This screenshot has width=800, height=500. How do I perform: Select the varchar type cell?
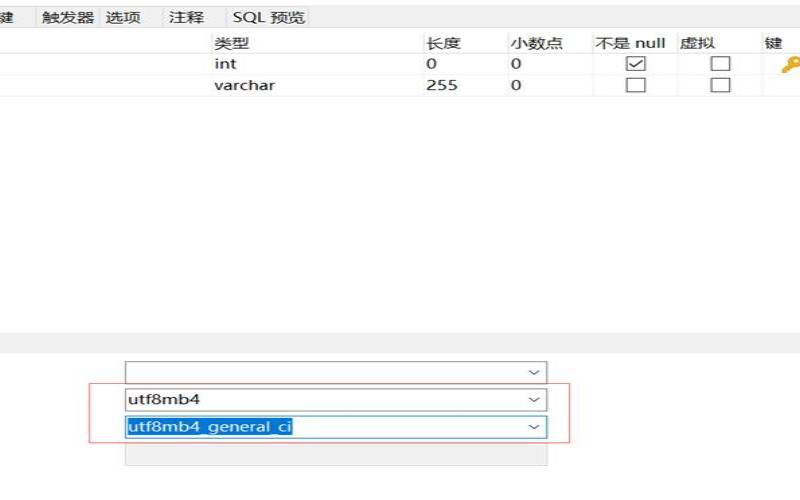pos(317,85)
